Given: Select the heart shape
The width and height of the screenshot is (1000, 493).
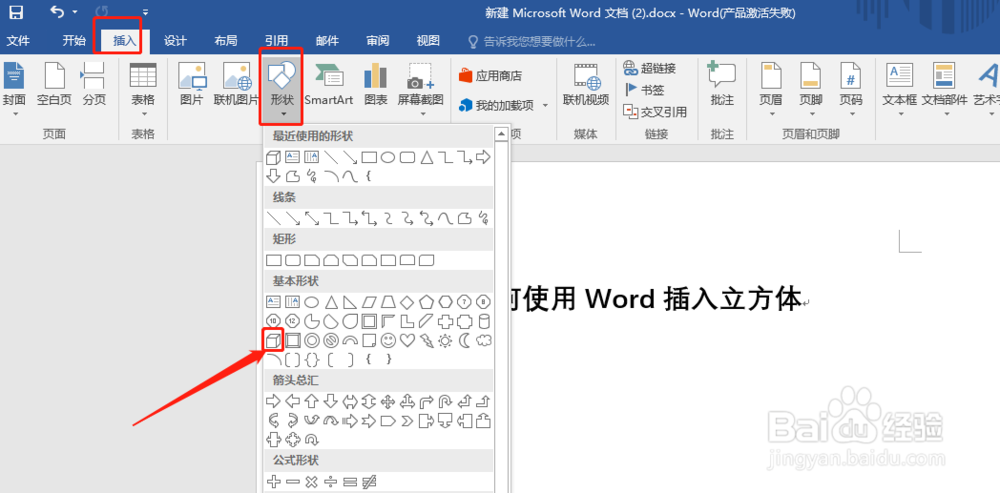Looking at the screenshot, I should [x=407, y=341].
